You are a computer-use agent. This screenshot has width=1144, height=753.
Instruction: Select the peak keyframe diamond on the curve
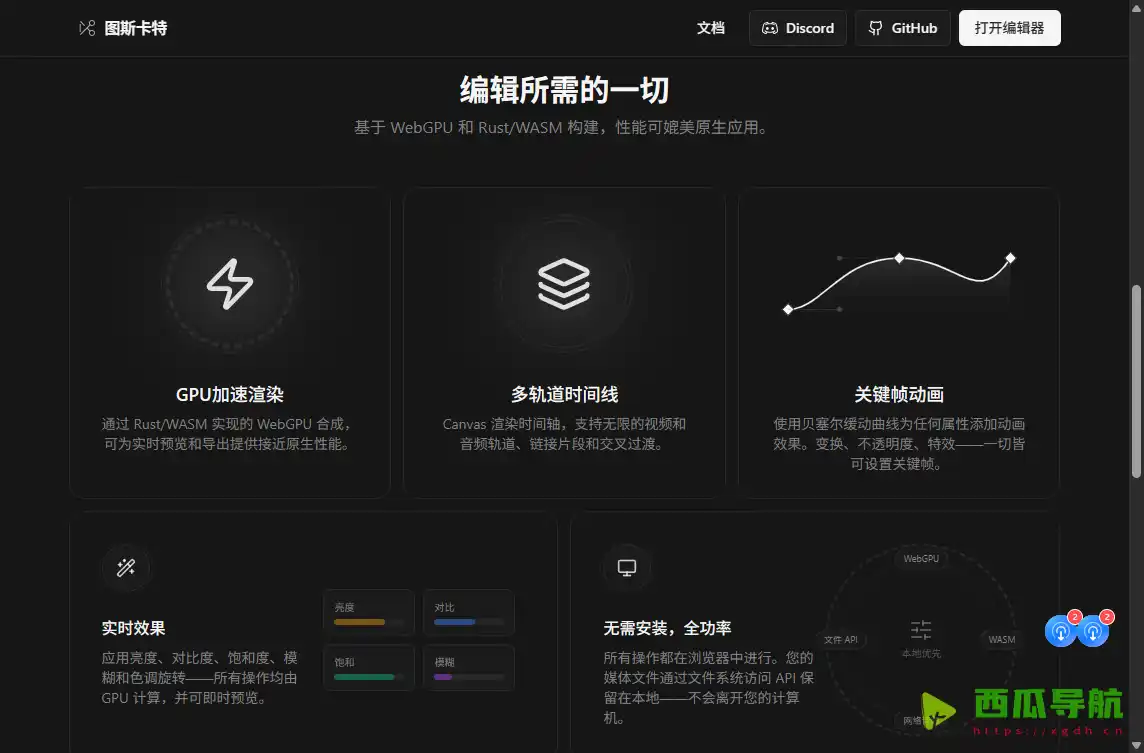pyautogui.click(x=900, y=258)
